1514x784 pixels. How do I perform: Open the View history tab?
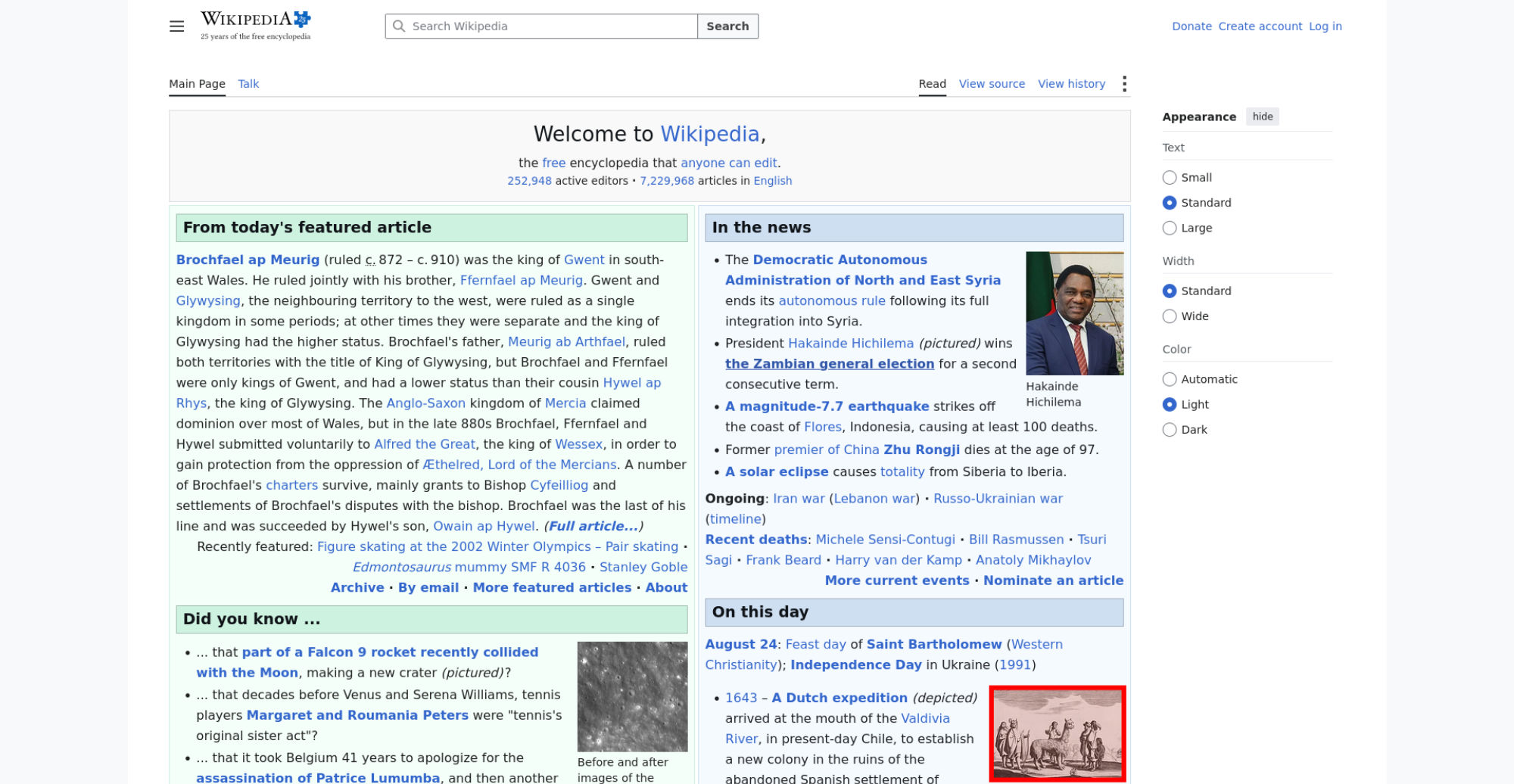click(1071, 84)
